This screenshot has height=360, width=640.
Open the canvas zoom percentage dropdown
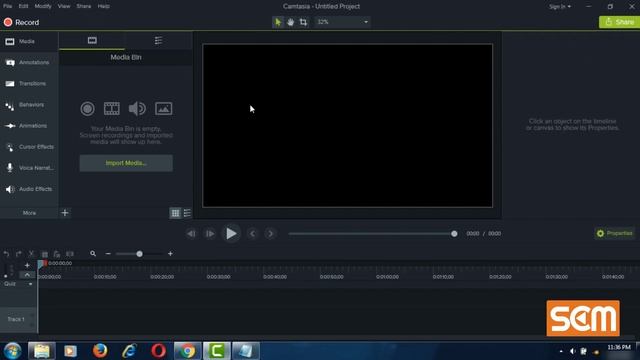pos(342,22)
